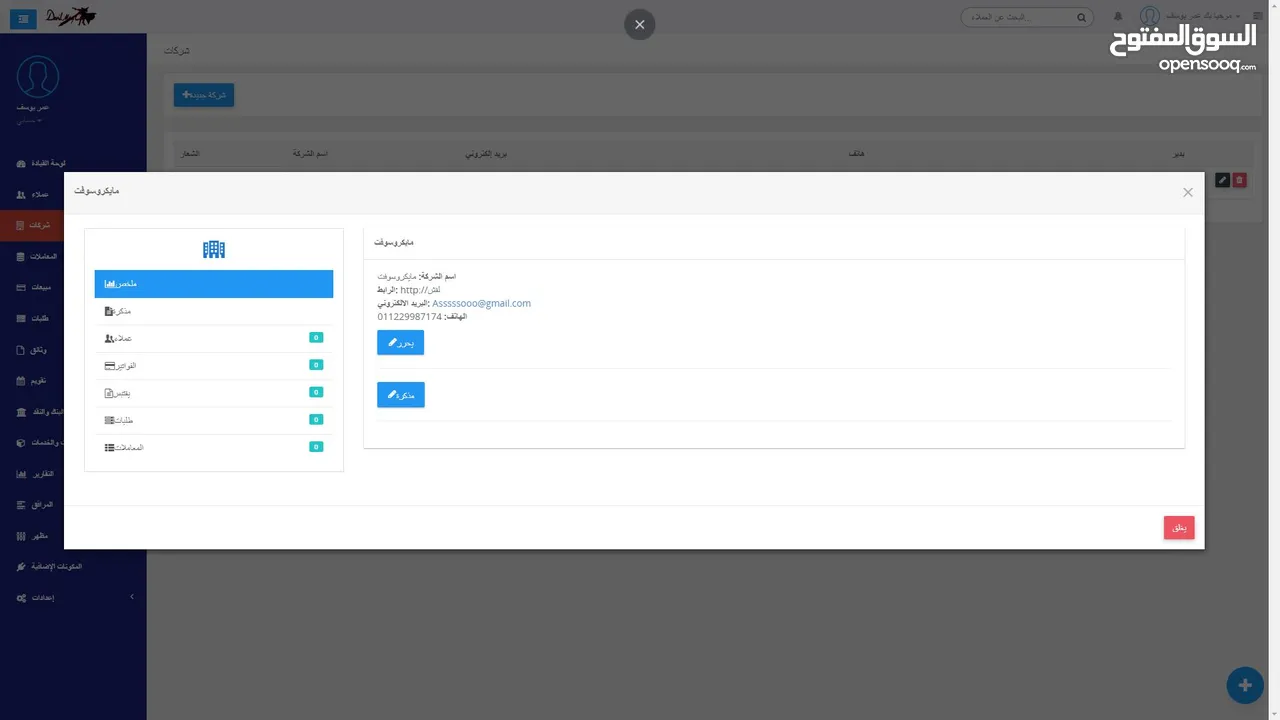This screenshot has height=720, width=1280.
Task: Open the user name dropdown in top bar
Action: click(1202, 17)
